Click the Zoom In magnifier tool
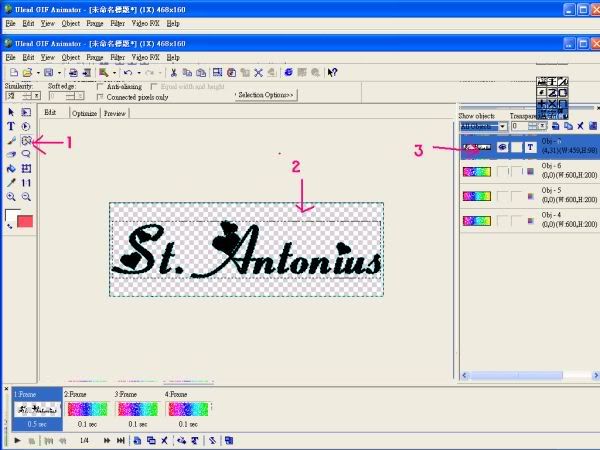600x450 pixels. [11, 197]
